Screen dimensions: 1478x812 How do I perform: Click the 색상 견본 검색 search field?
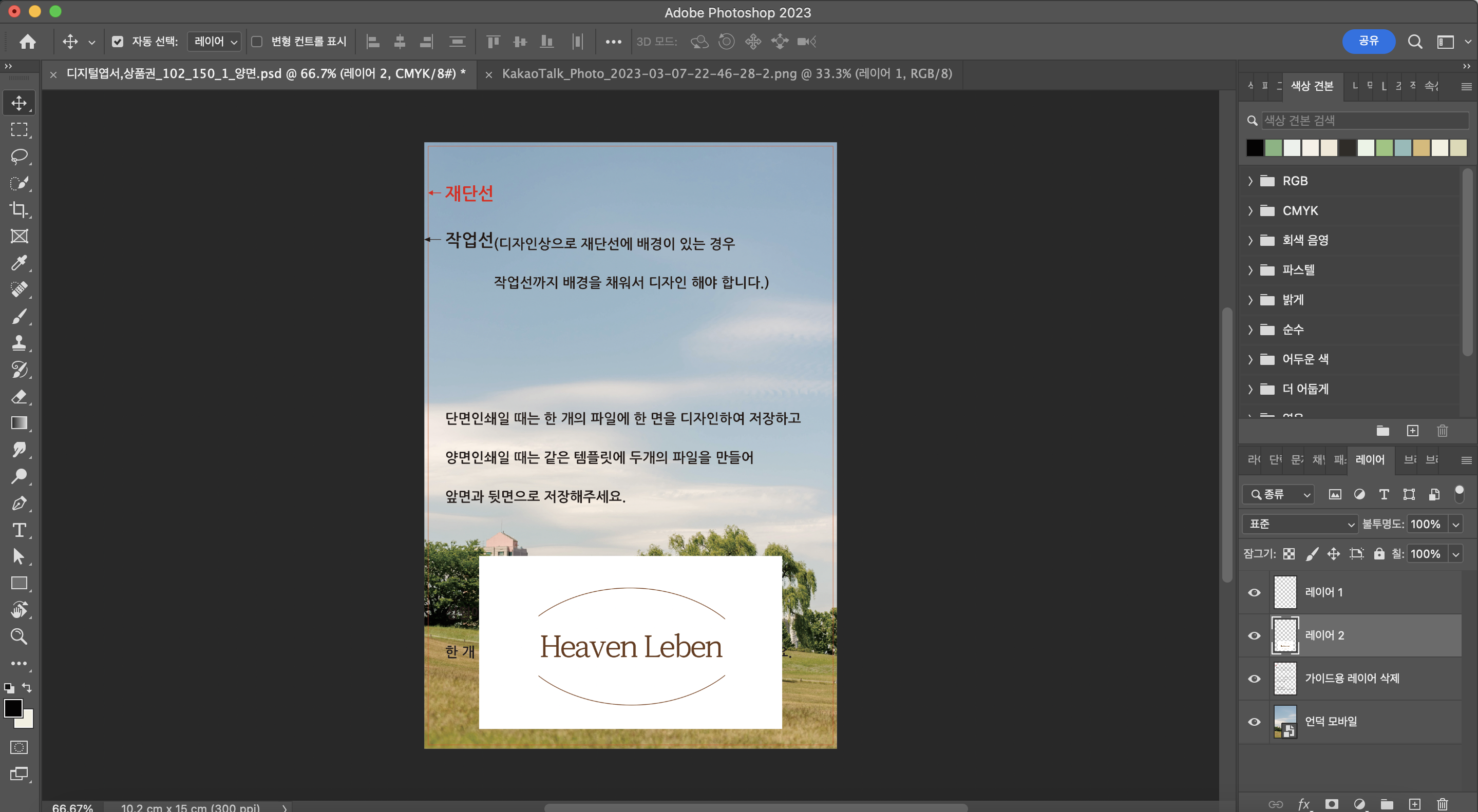[x=1363, y=121]
